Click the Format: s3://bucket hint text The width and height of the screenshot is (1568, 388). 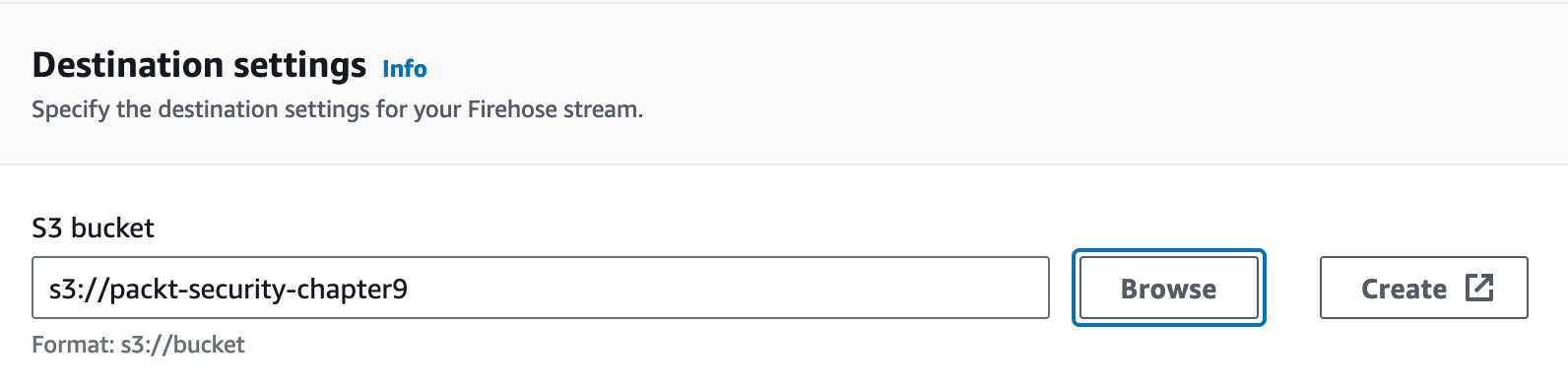[139, 345]
